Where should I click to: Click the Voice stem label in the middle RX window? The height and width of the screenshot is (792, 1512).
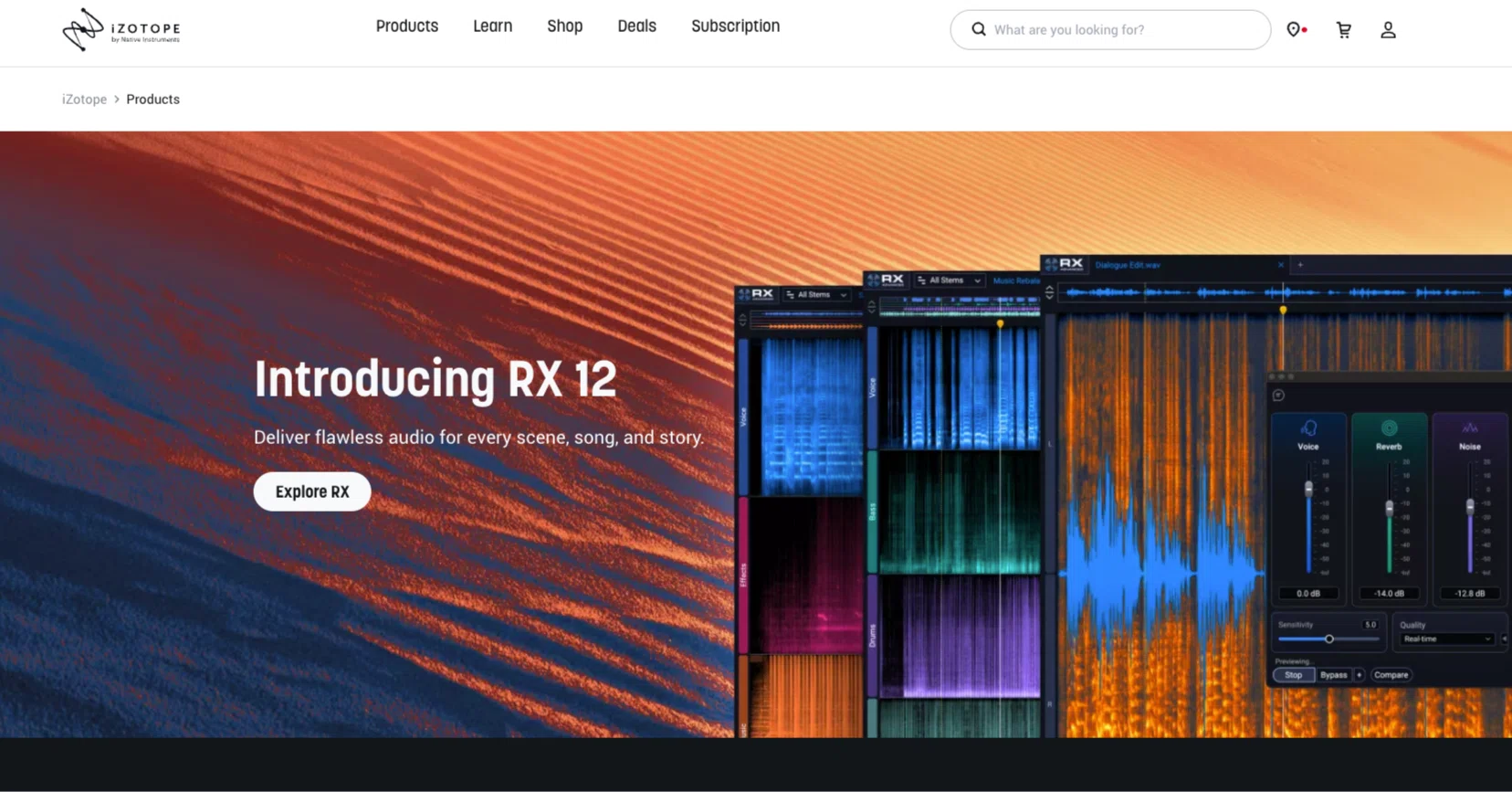pos(872,387)
